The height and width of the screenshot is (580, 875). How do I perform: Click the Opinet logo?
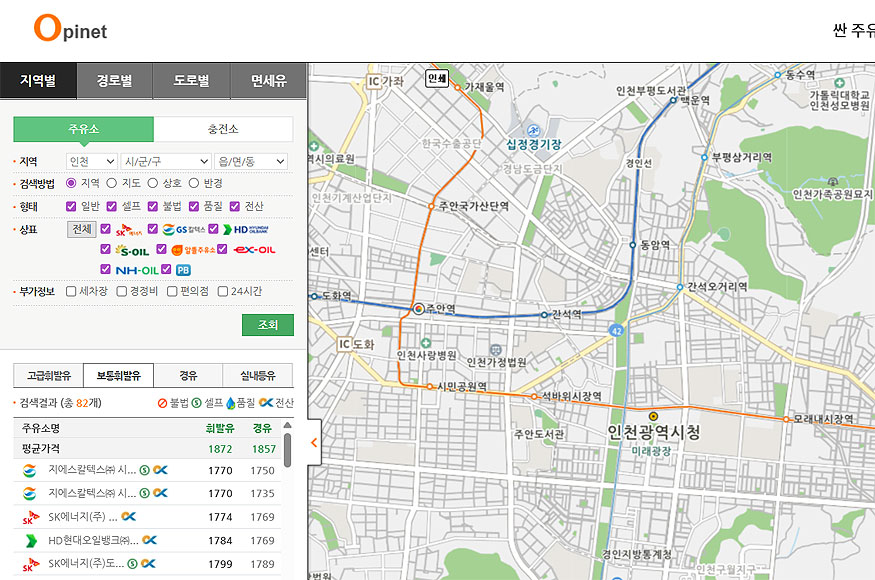70,30
